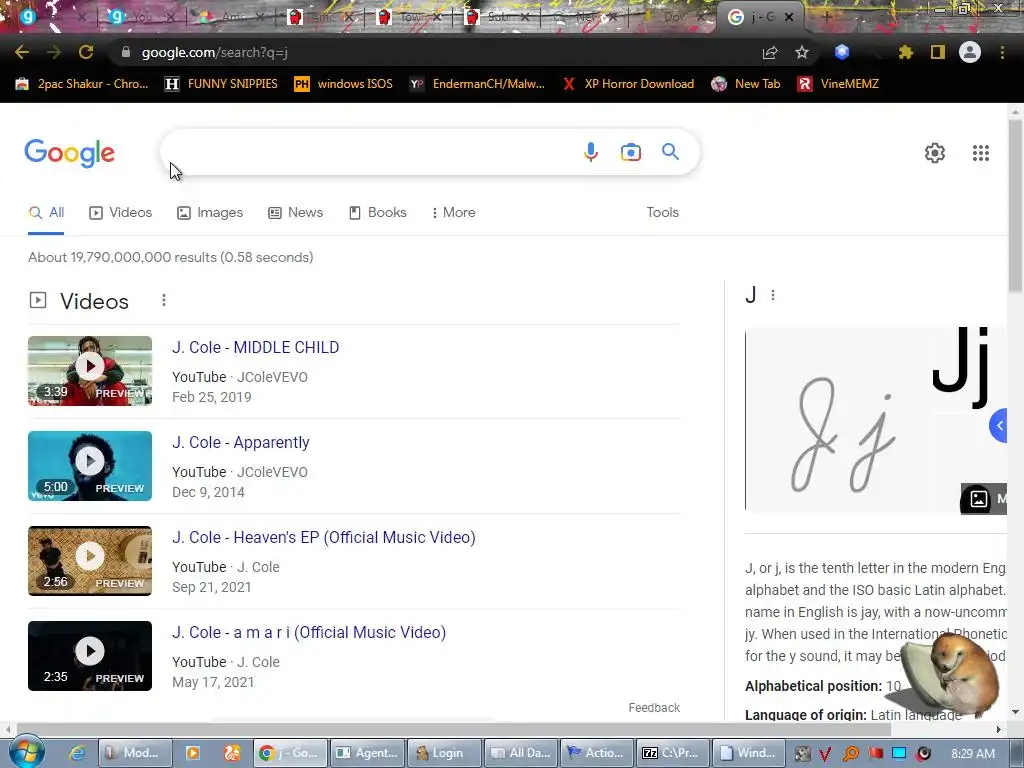
Task: Toggle the browser side panel icon
Action: [938, 52]
